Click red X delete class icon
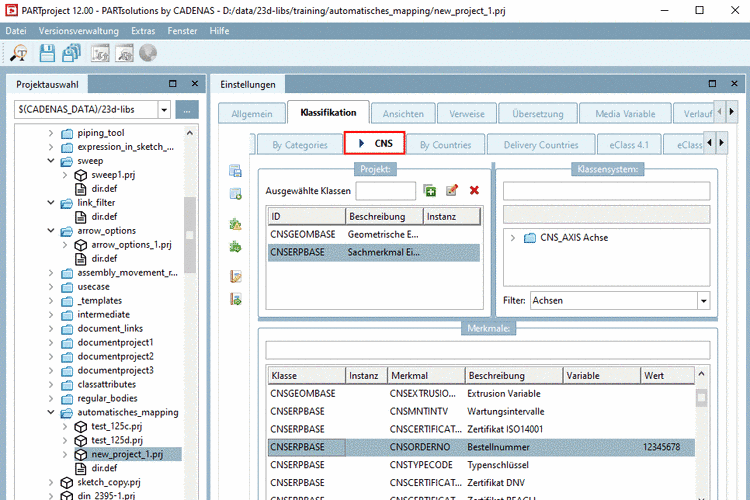 tap(474, 190)
